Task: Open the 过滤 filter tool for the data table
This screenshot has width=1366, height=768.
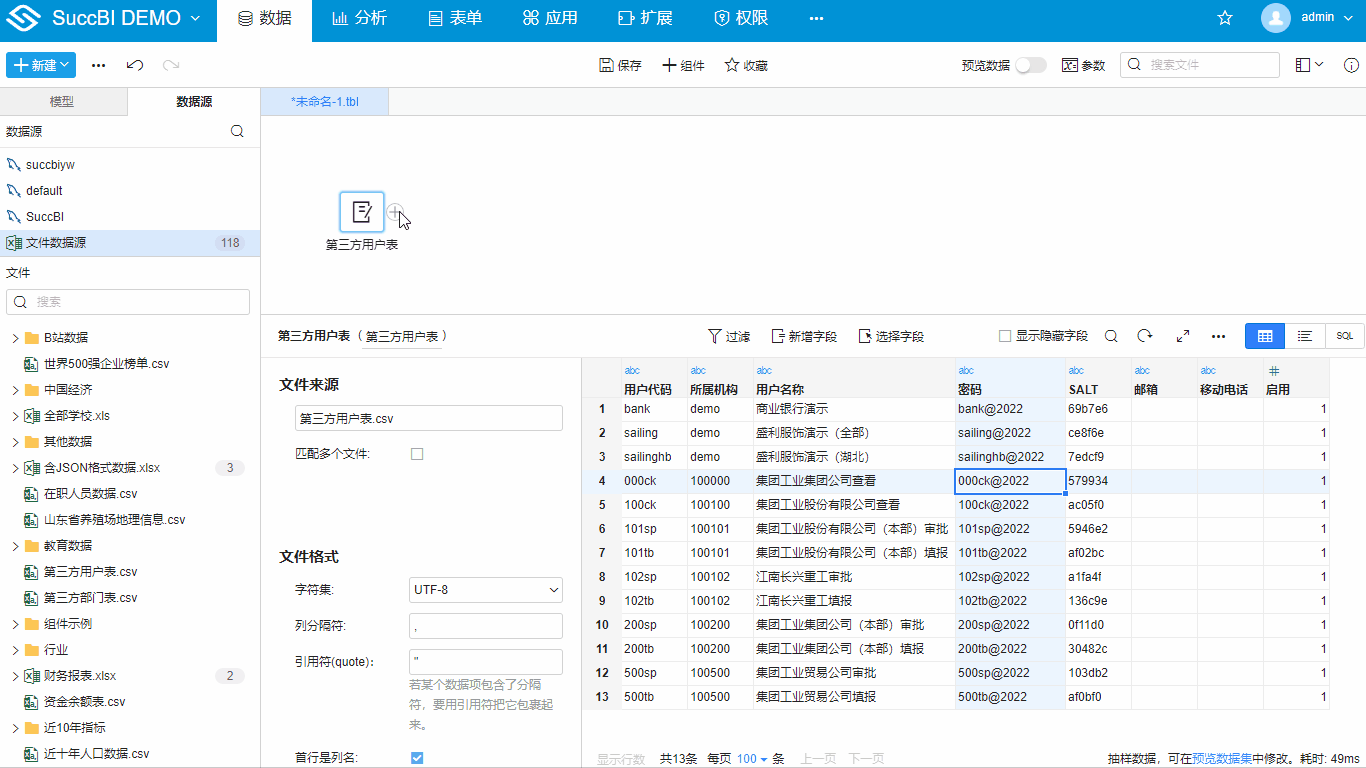Action: coord(729,336)
